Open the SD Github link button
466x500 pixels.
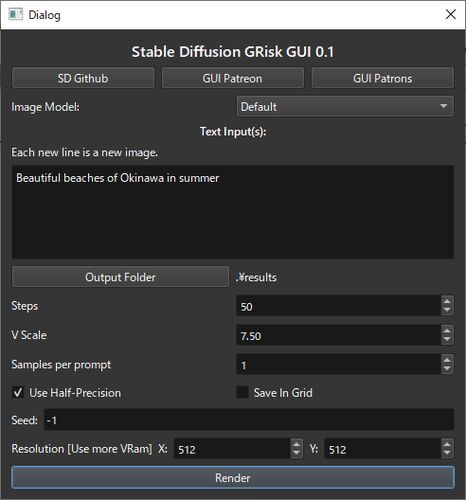pyautogui.click(x=83, y=78)
